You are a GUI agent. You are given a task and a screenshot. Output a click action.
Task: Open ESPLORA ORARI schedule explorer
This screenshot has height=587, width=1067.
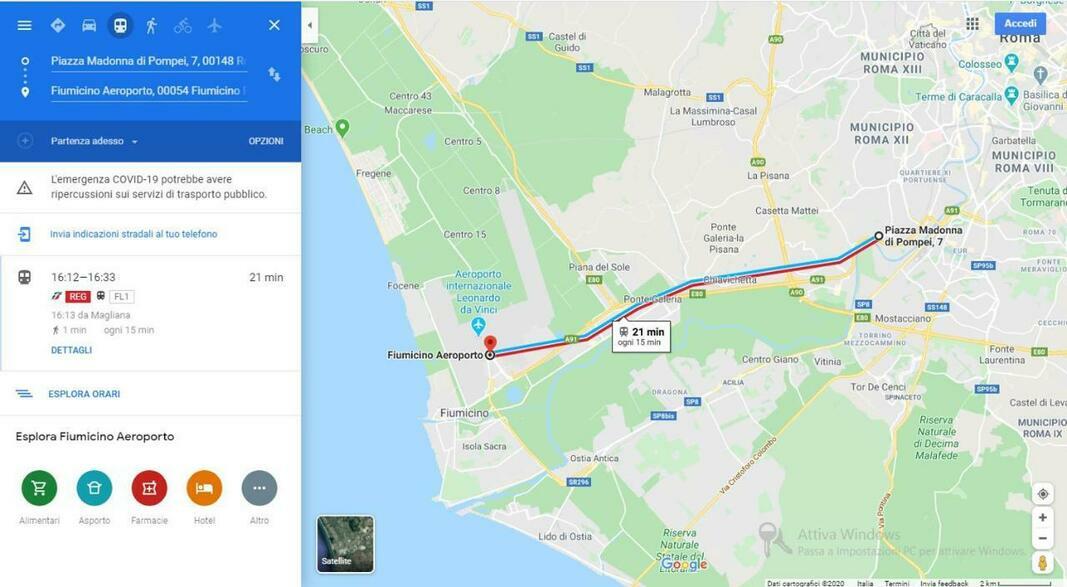pyautogui.click(x=84, y=394)
